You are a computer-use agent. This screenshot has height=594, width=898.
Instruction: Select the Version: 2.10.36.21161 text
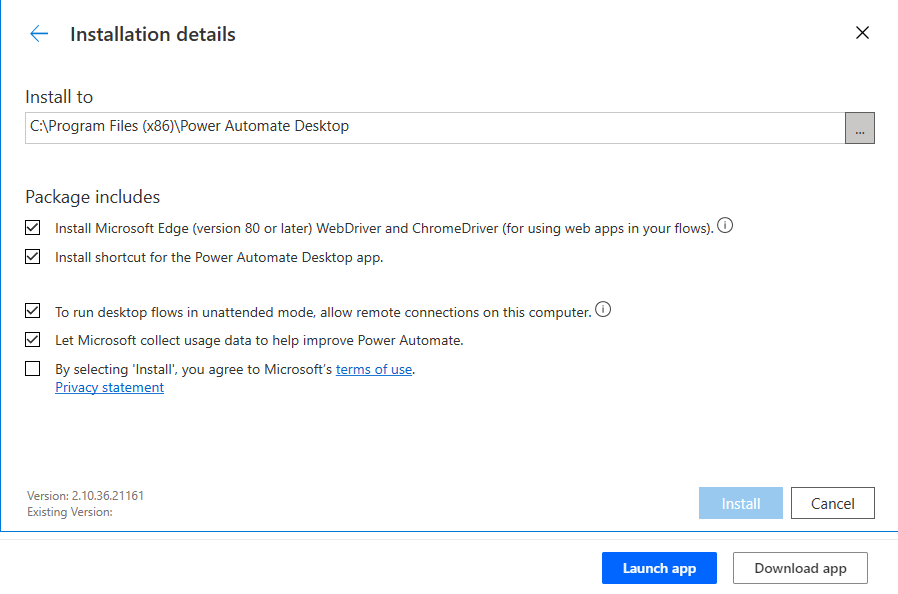(x=85, y=495)
